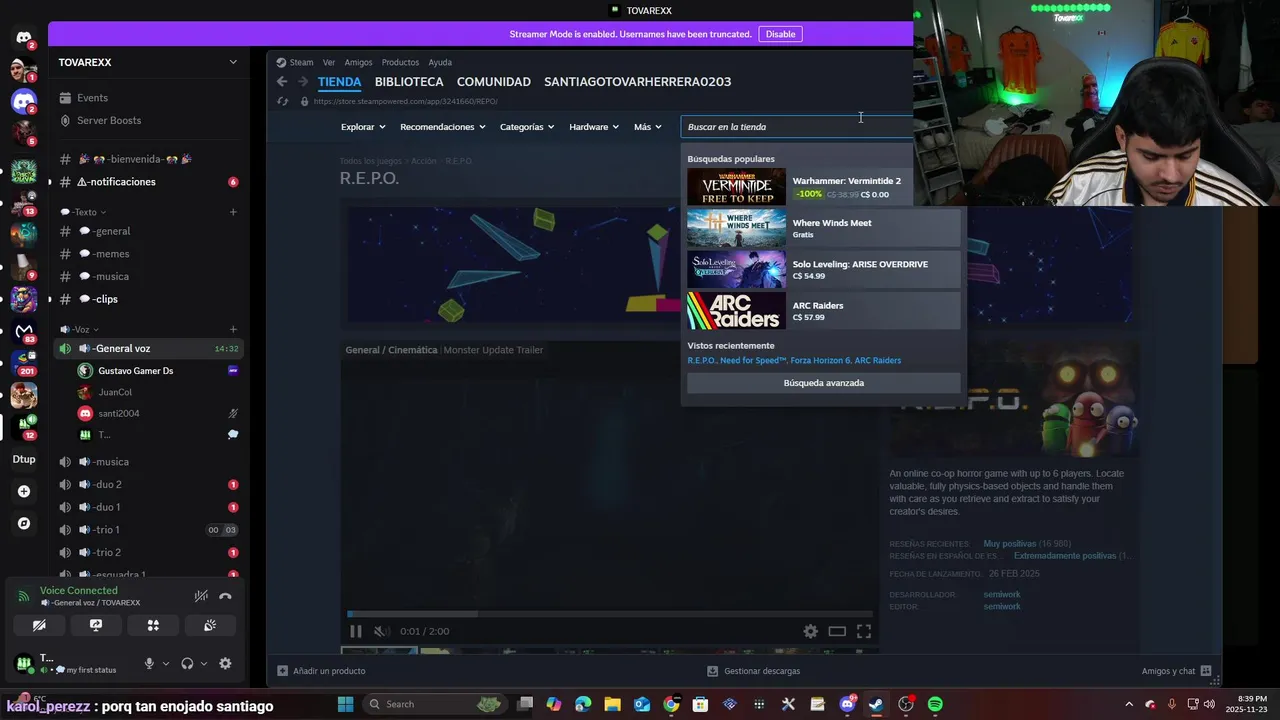Create channel in Texto category
1280x720 pixels.
pyautogui.click(x=233, y=212)
